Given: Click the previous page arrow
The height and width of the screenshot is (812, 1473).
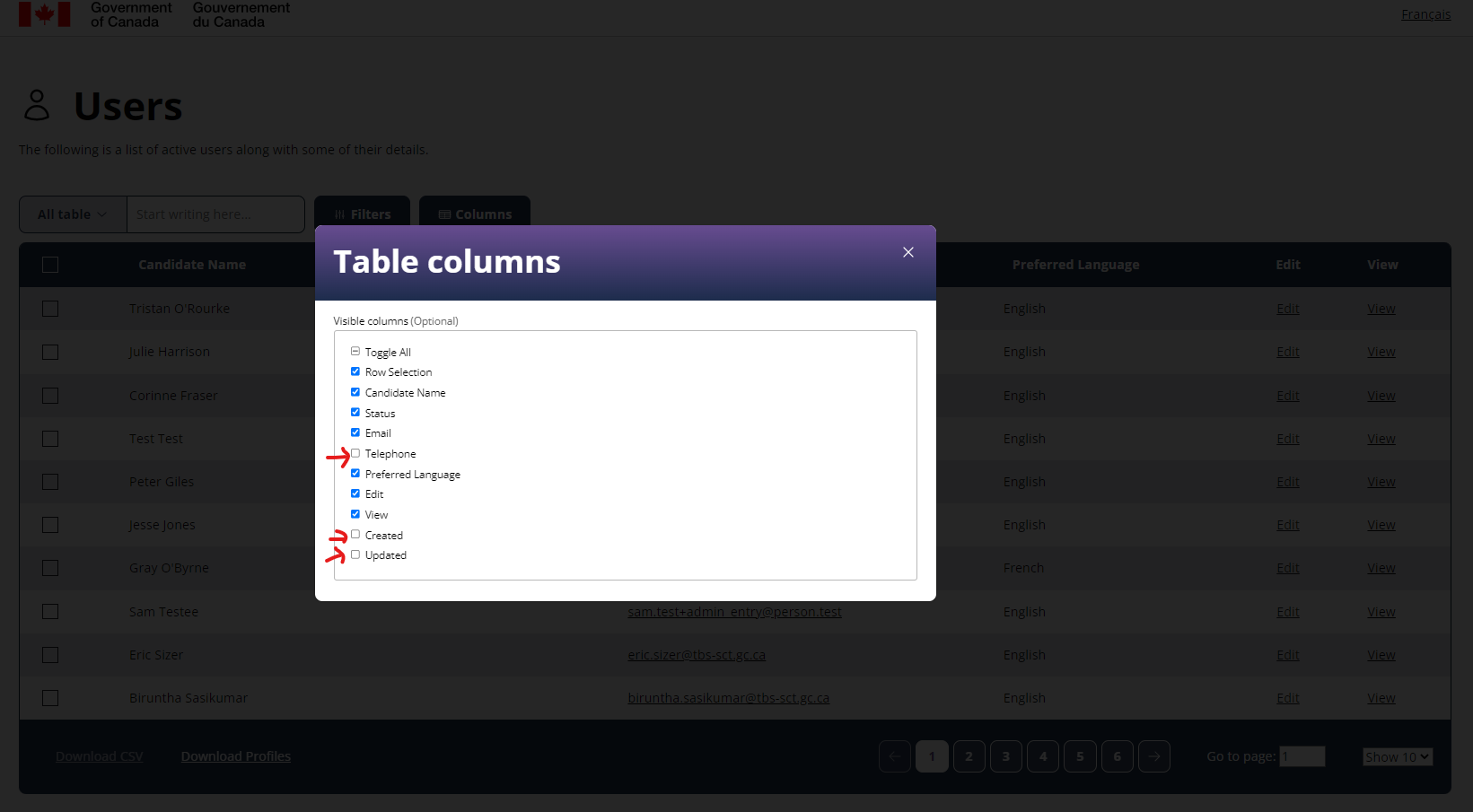Looking at the screenshot, I should [x=894, y=756].
